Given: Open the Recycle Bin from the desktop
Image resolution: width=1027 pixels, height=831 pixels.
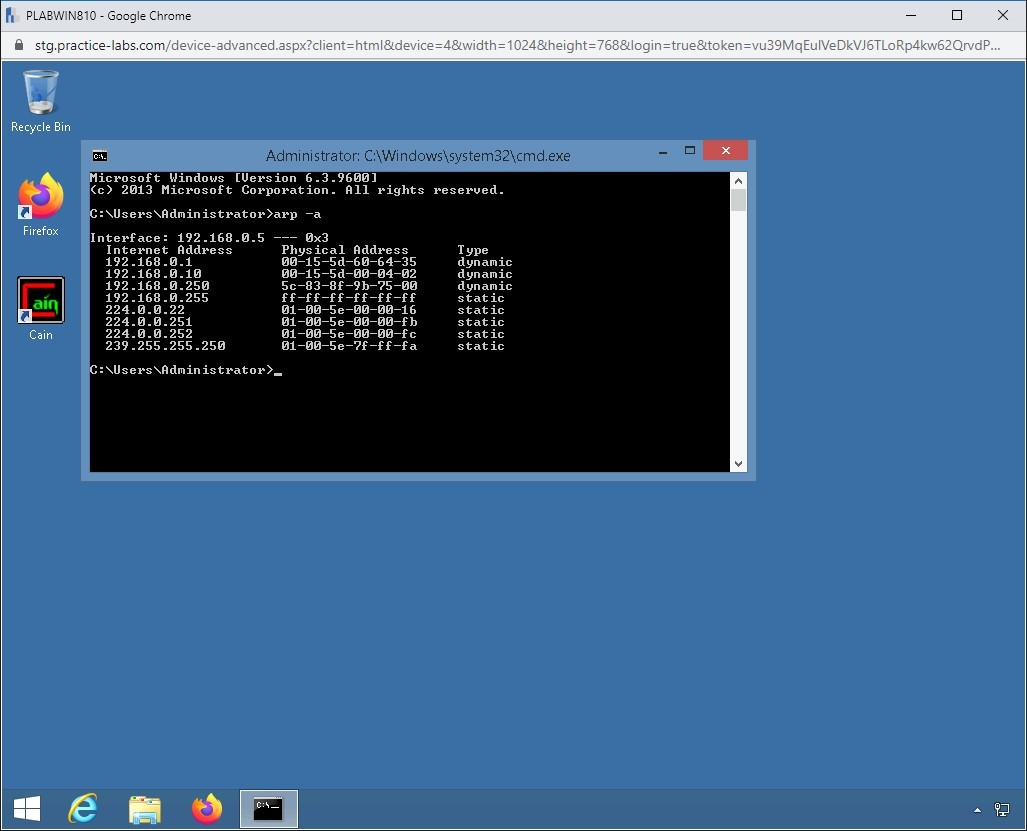Looking at the screenshot, I should click(40, 90).
